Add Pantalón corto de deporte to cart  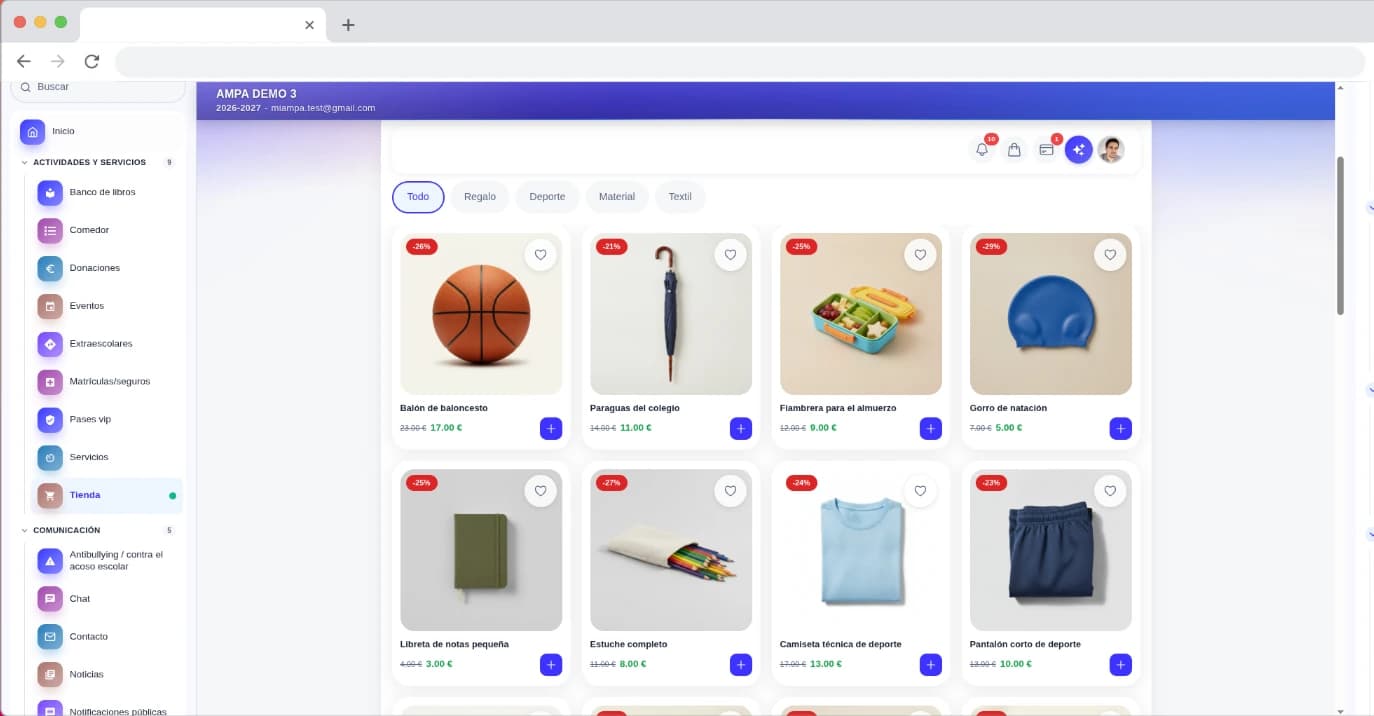pyautogui.click(x=1121, y=664)
